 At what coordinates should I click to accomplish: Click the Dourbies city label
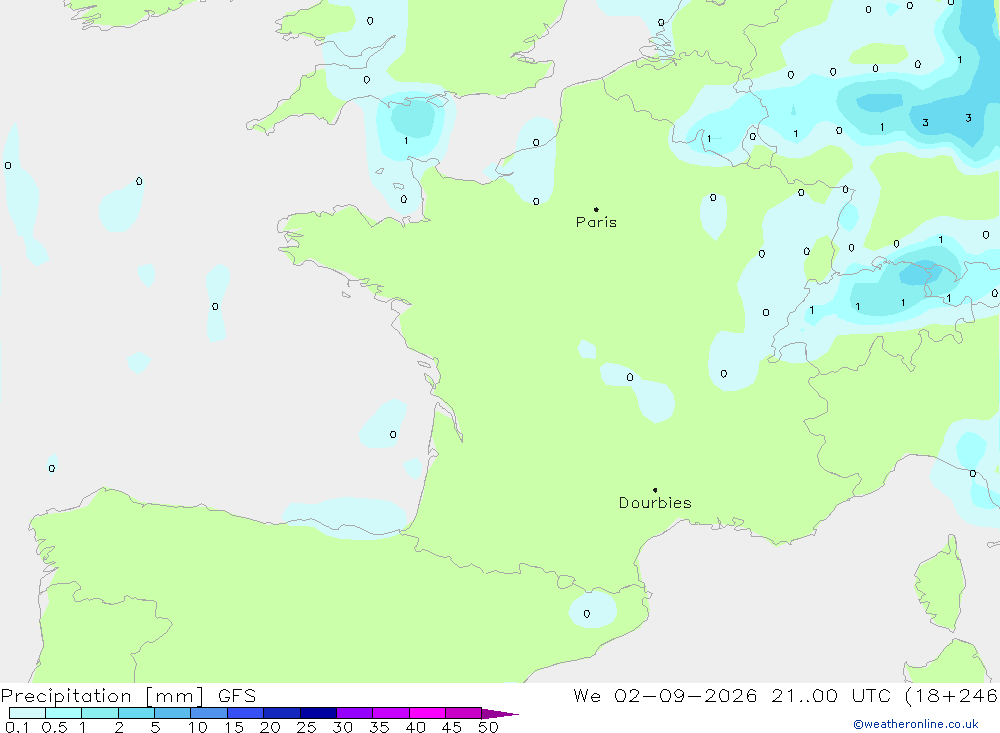pyautogui.click(x=655, y=503)
